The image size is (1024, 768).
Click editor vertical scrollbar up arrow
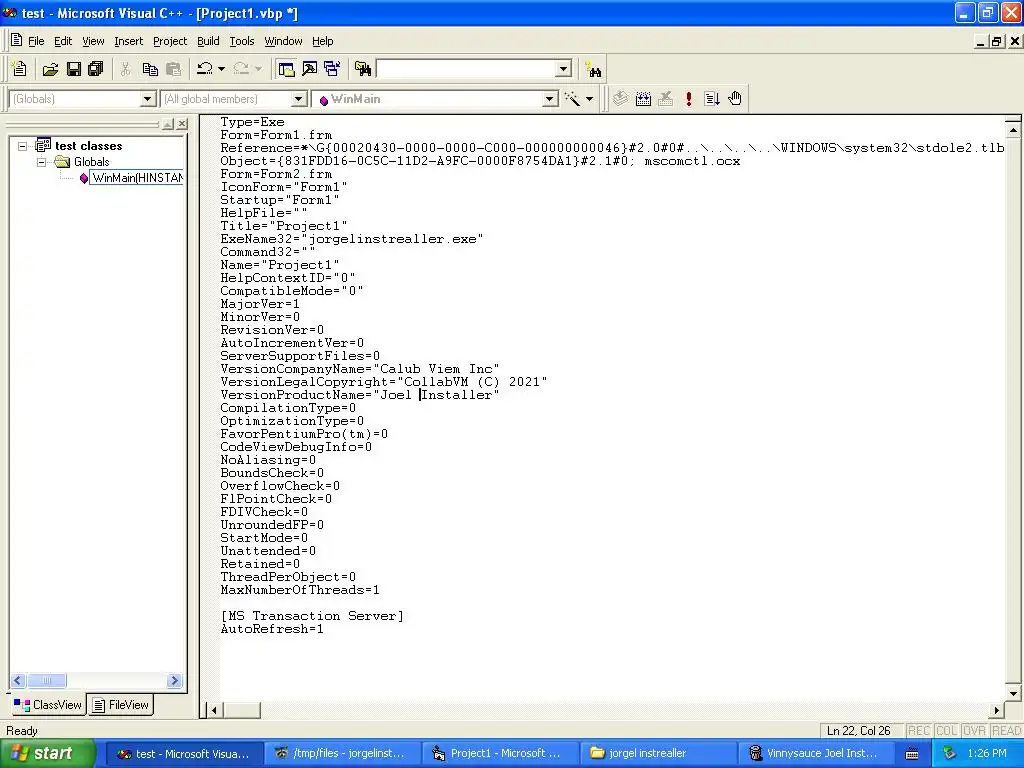(1013, 131)
